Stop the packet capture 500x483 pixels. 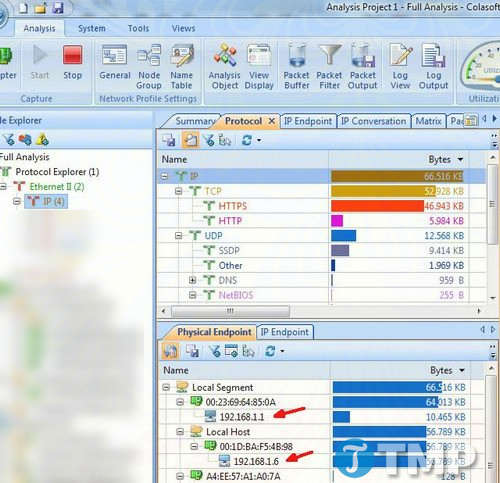pos(72,63)
